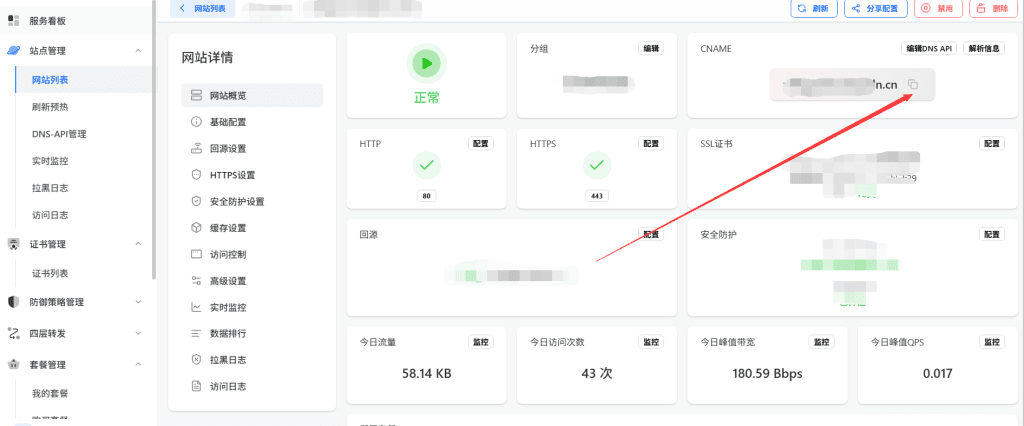The image size is (1024, 426).
Task: Open 网站列表 in the sidebar
Action: 50,80
